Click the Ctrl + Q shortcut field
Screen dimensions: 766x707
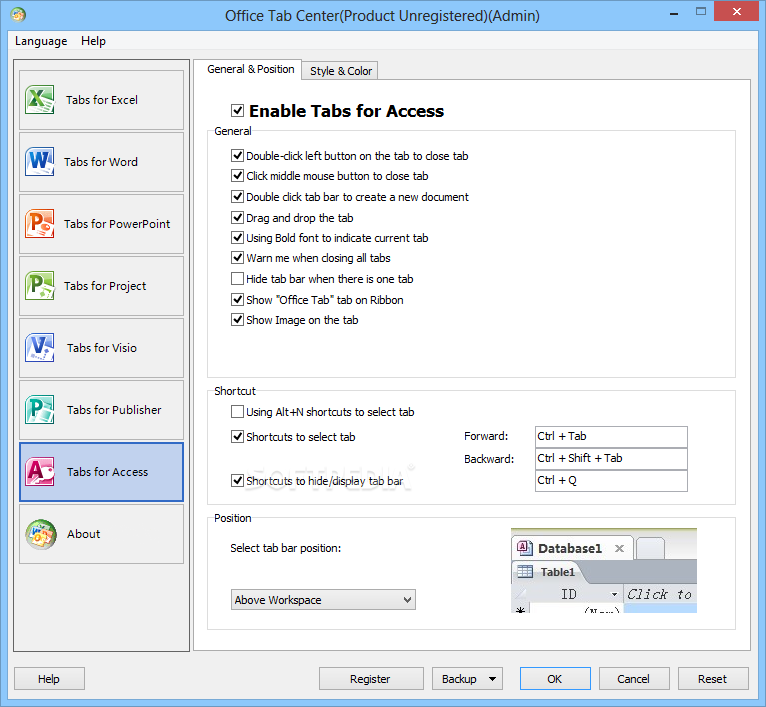point(611,480)
